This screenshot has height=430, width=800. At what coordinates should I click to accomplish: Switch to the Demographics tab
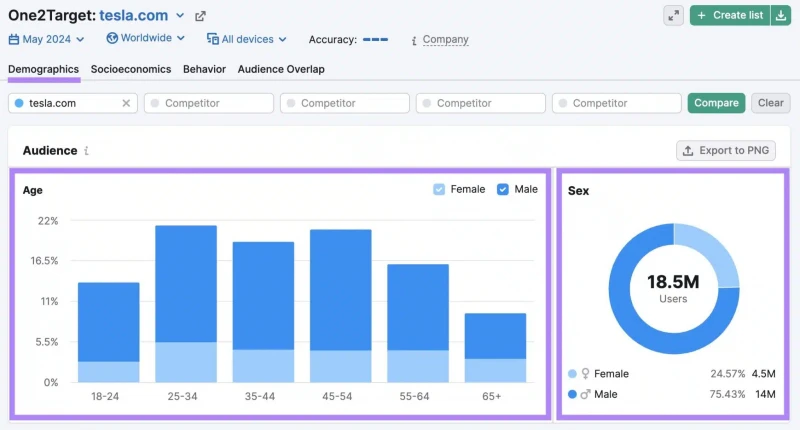(43, 69)
